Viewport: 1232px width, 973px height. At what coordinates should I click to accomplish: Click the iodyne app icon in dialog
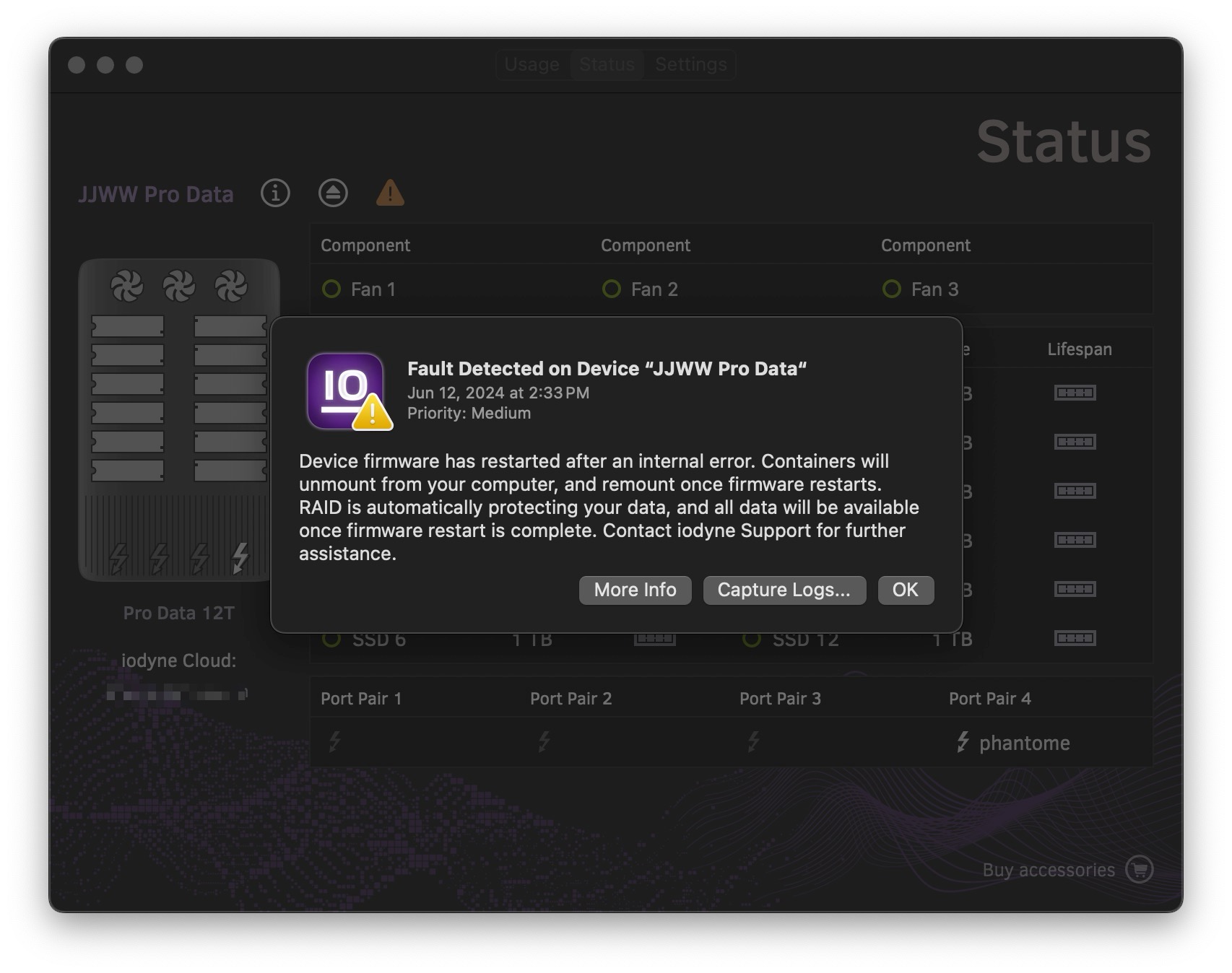click(x=349, y=391)
